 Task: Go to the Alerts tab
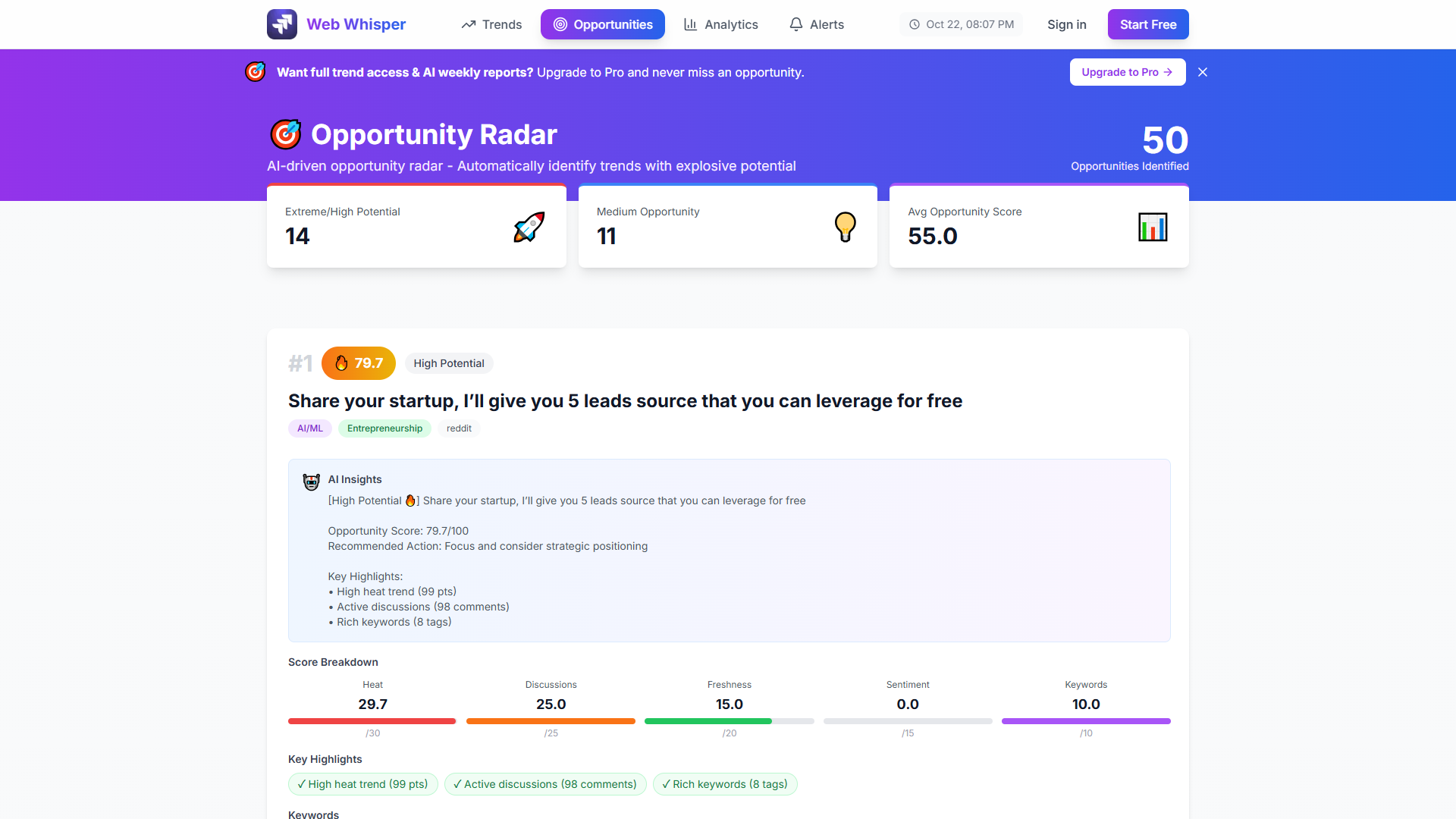click(x=817, y=24)
